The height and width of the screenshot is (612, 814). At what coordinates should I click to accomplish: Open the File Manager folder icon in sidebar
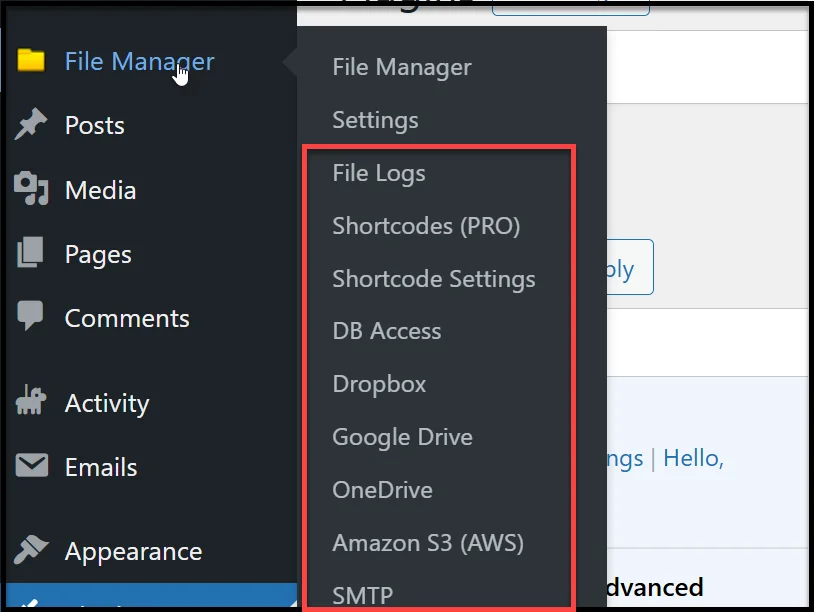(32, 61)
